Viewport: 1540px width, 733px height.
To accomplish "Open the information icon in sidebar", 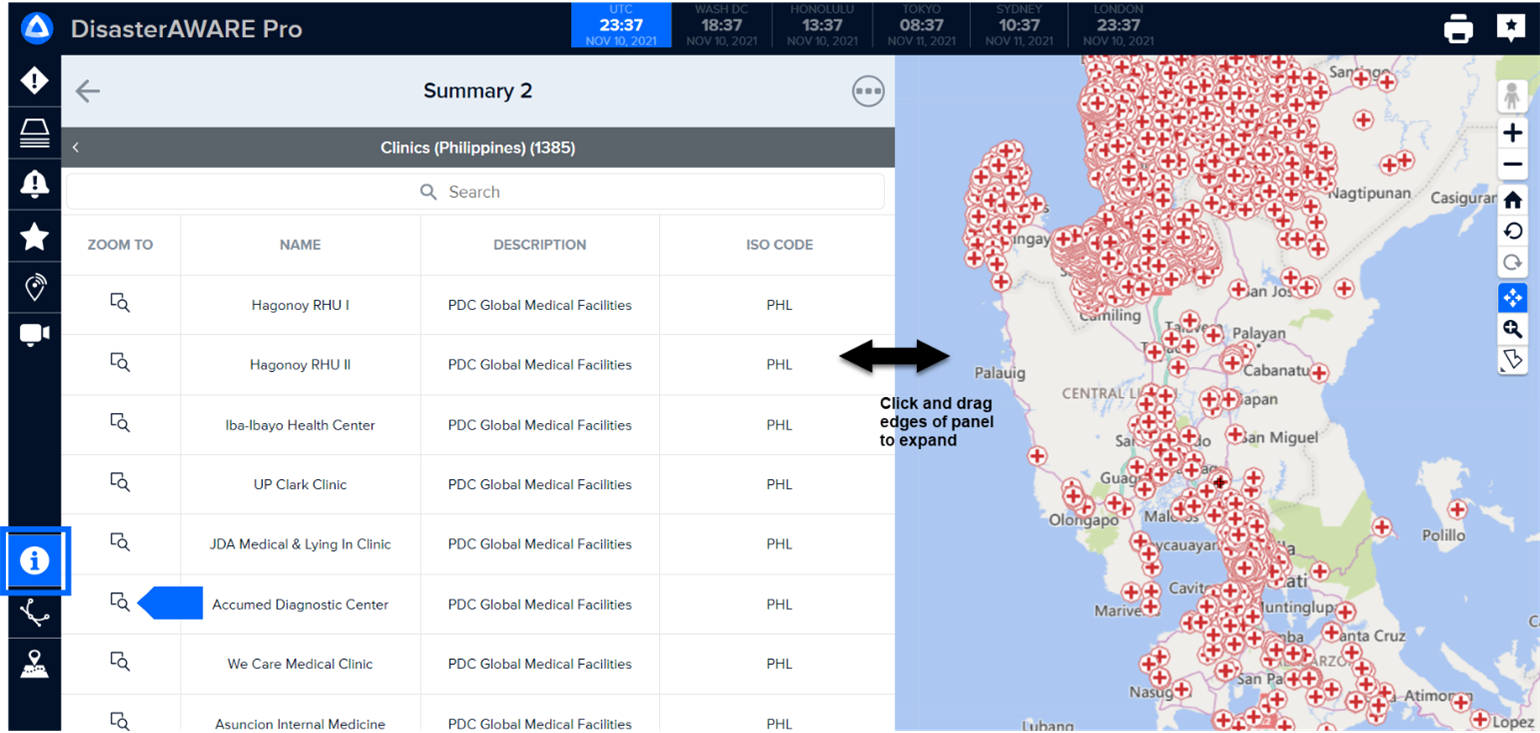I will 35,561.
